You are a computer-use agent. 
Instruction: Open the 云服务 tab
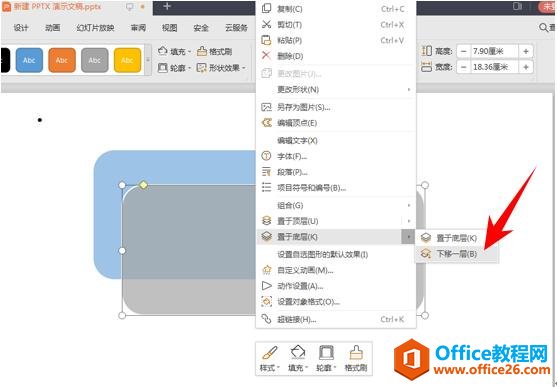(236, 28)
